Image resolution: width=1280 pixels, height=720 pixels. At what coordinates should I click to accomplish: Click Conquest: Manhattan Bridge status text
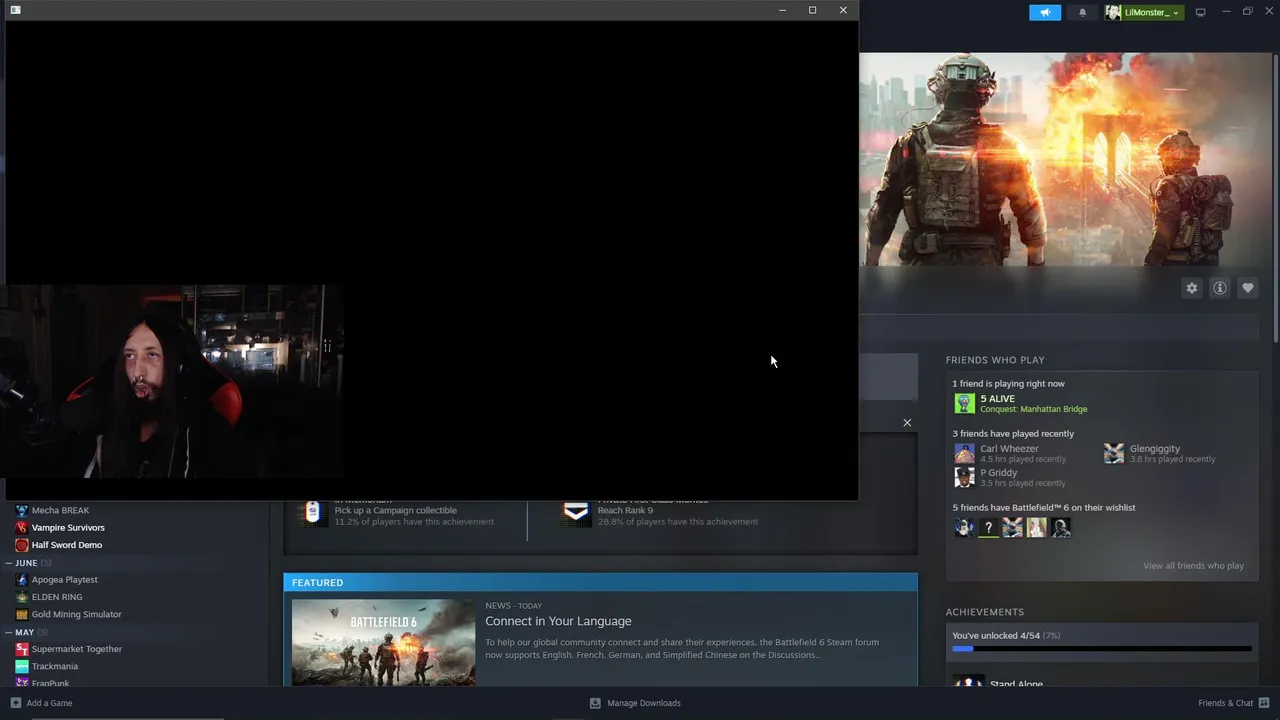point(1033,409)
